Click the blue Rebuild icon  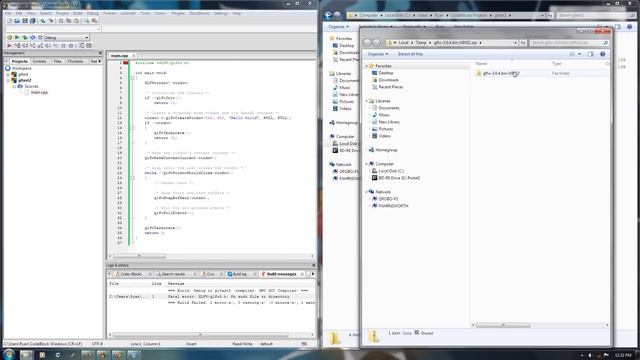(x=32, y=38)
